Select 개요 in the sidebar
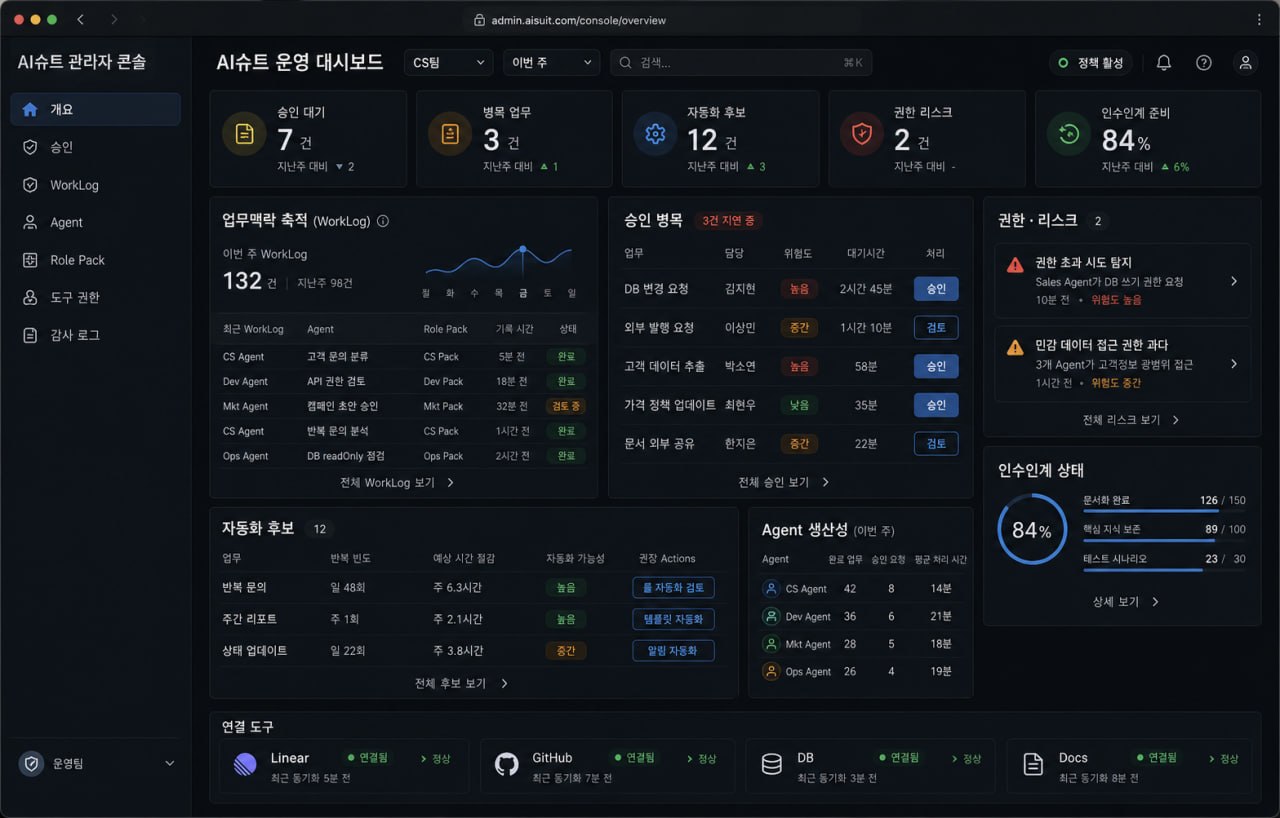Image resolution: width=1280 pixels, height=818 pixels. click(x=96, y=109)
